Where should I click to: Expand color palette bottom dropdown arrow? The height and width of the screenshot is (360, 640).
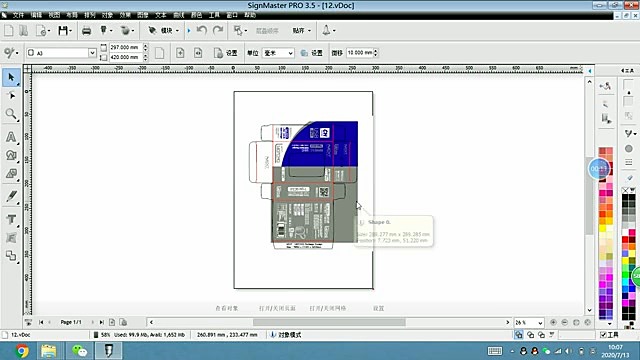pos(609,324)
